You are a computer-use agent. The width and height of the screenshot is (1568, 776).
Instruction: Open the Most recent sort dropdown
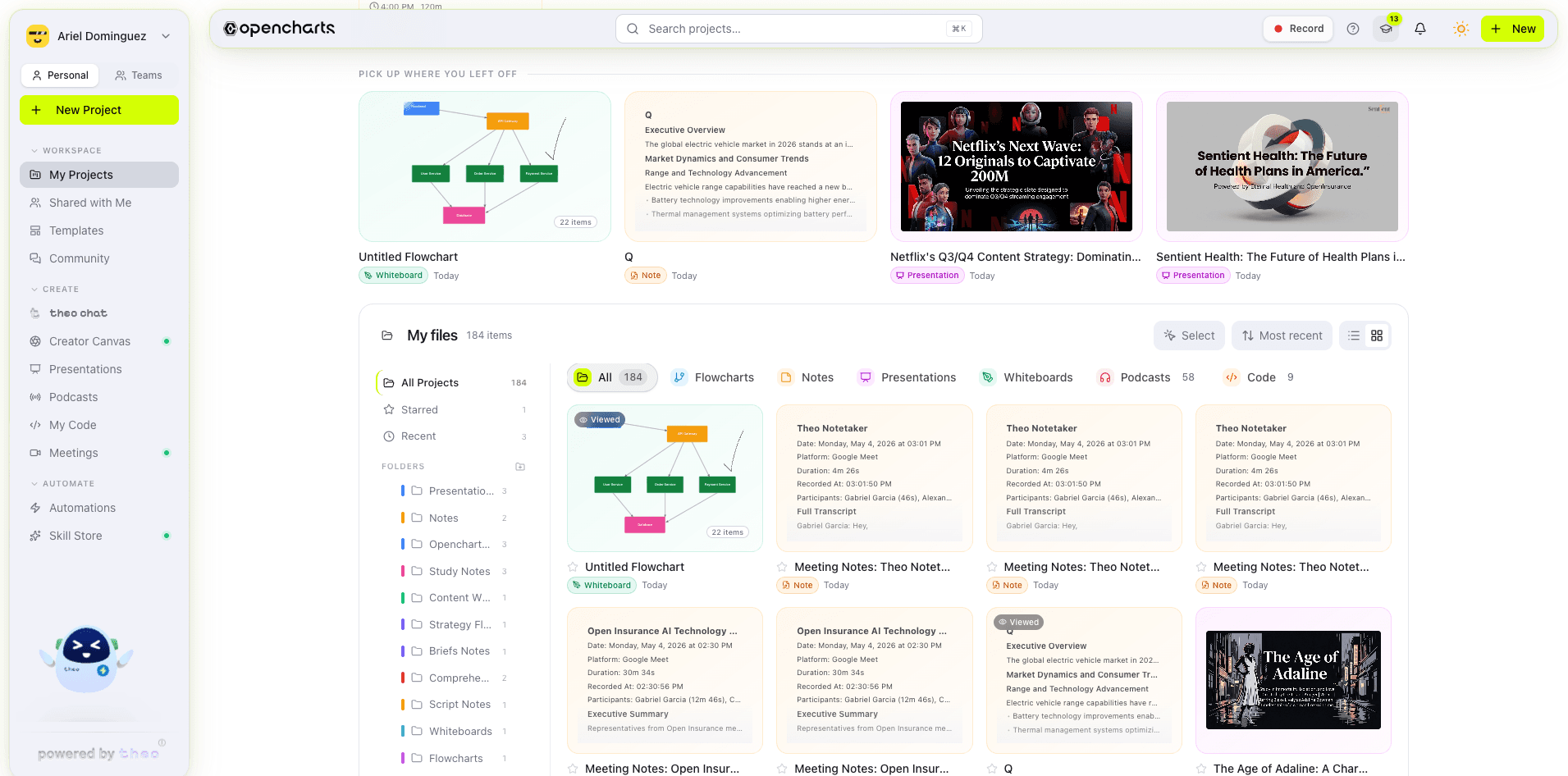1282,336
